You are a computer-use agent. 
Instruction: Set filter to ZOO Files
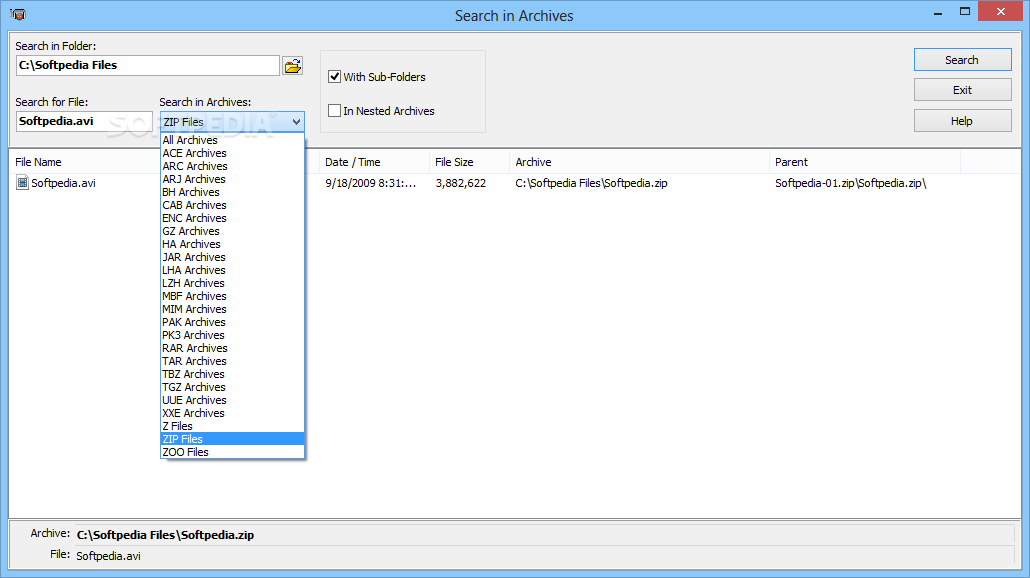[x=233, y=452]
